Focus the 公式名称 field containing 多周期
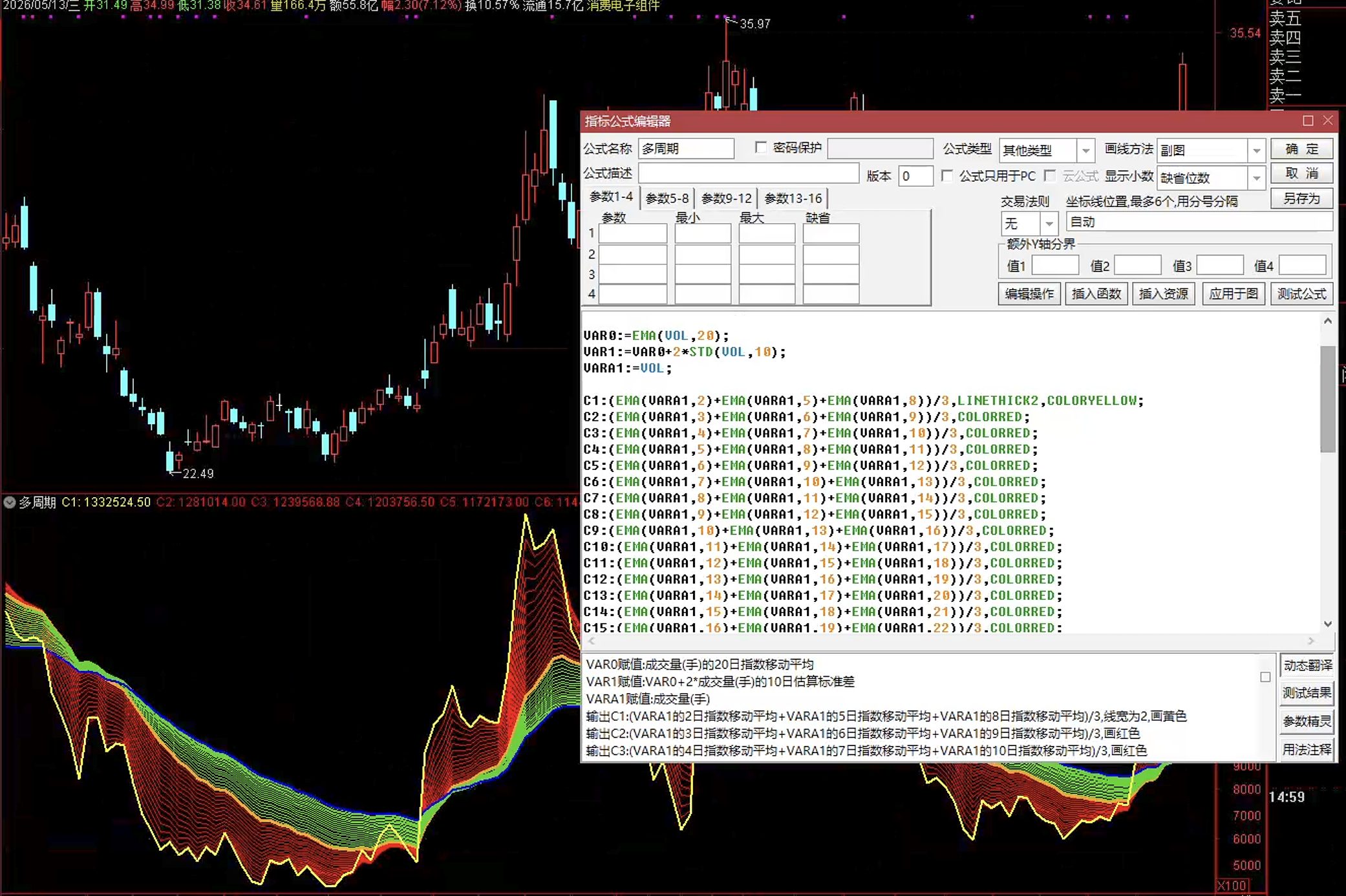This screenshot has height=896, width=1346. (686, 149)
